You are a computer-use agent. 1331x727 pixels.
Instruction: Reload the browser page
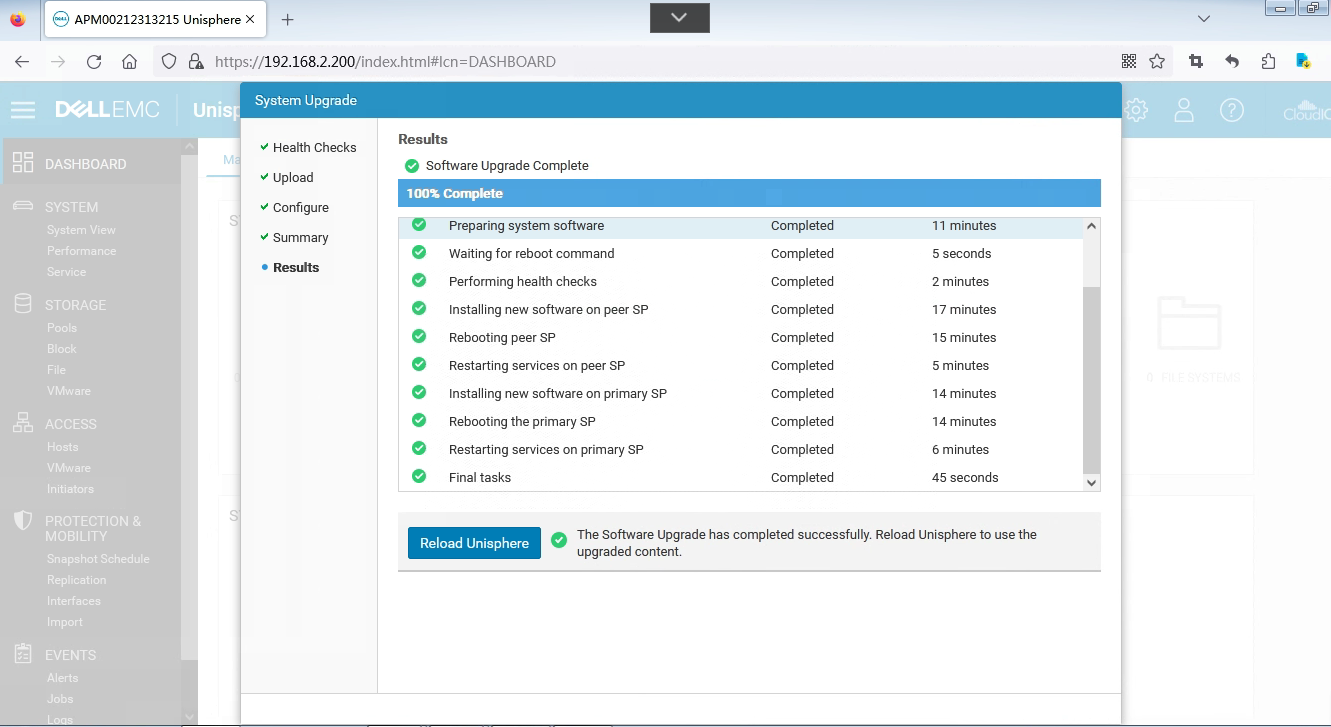[94, 62]
